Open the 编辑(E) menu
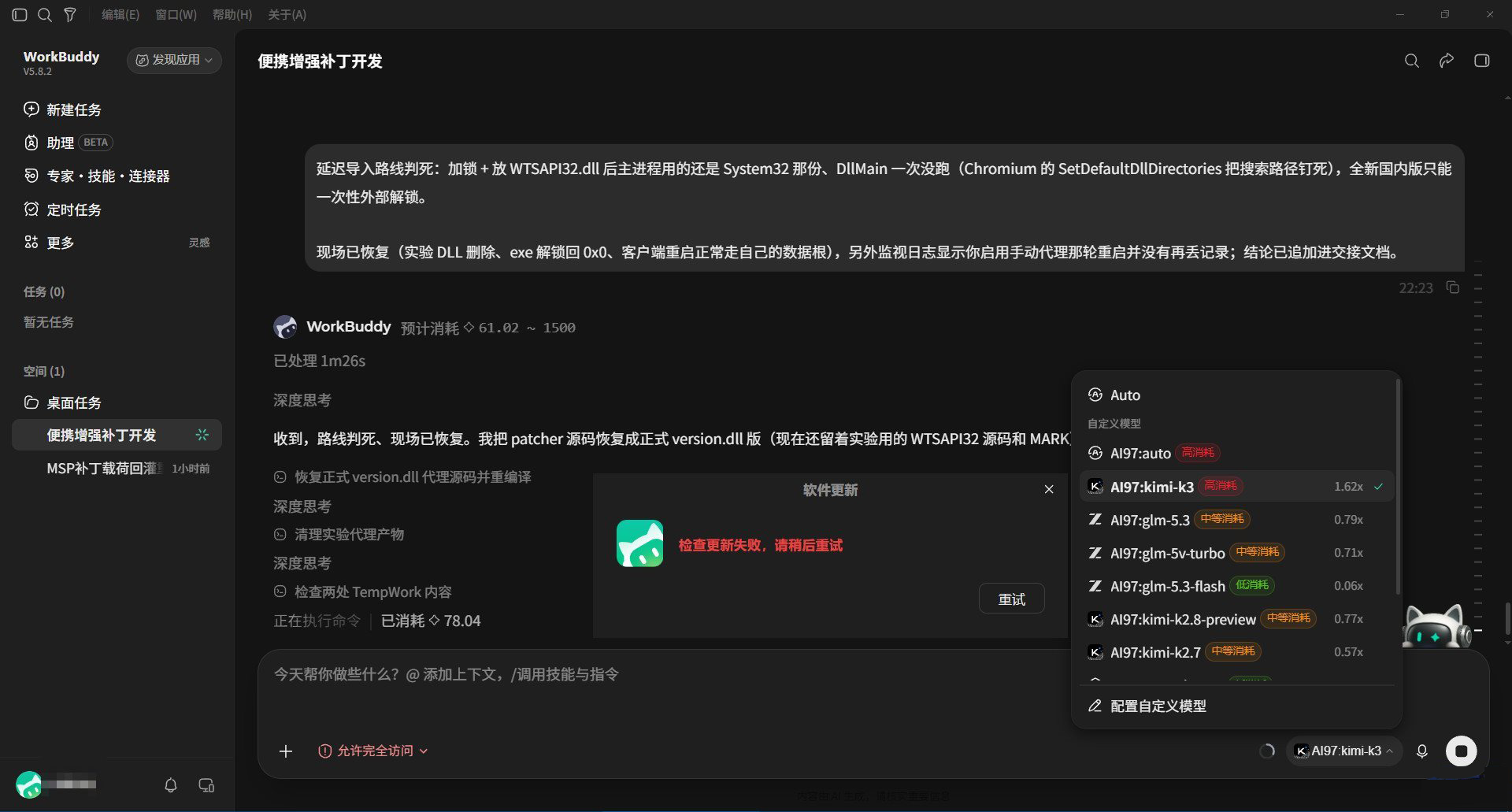This screenshot has height=812, width=1512. click(120, 15)
